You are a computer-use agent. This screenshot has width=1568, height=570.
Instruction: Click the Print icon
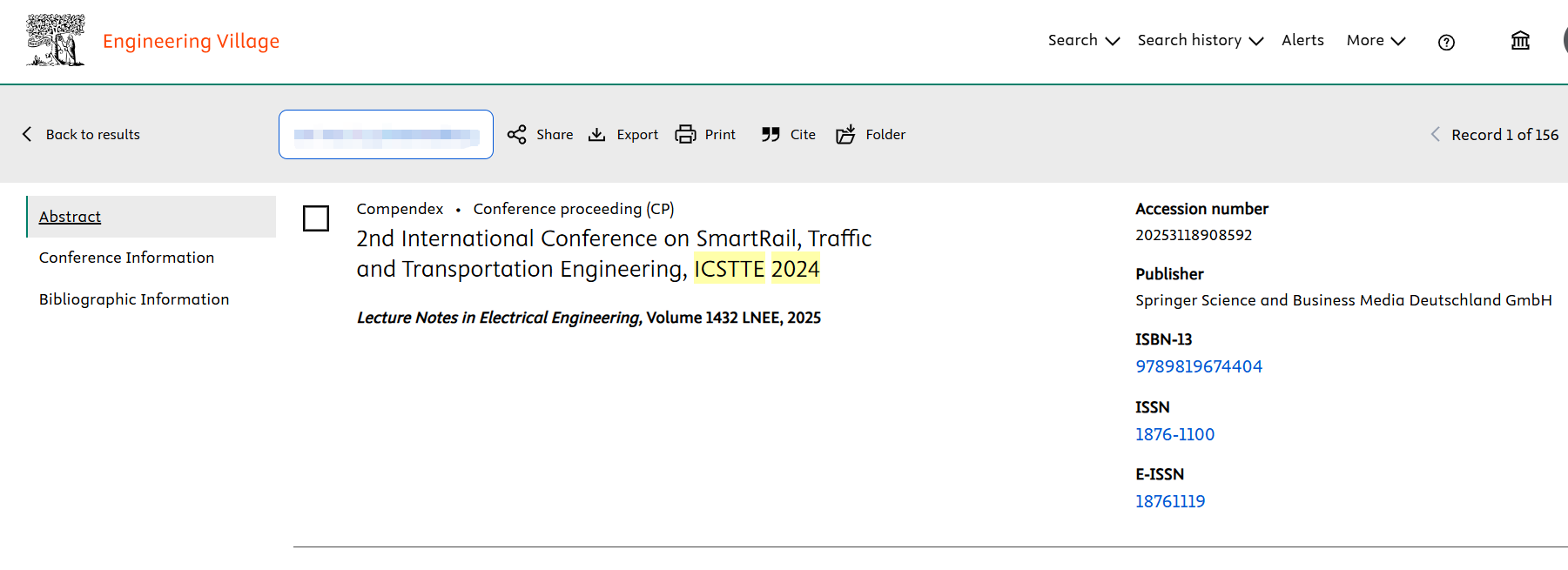click(x=686, y=134)
